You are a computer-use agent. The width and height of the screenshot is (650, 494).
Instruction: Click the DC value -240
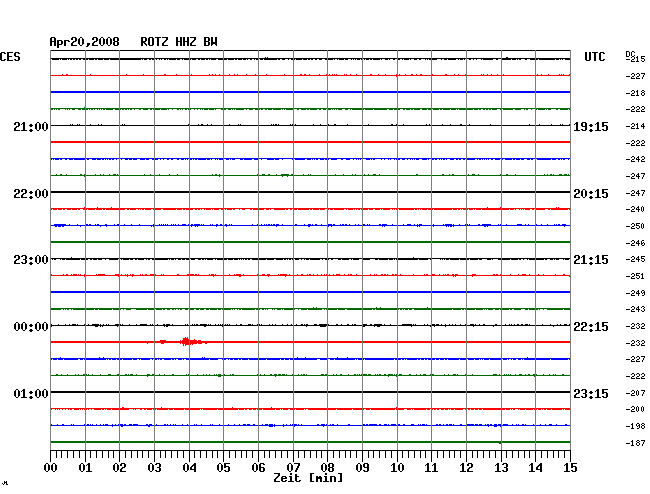pyautogui.click(x=635, y=209)
